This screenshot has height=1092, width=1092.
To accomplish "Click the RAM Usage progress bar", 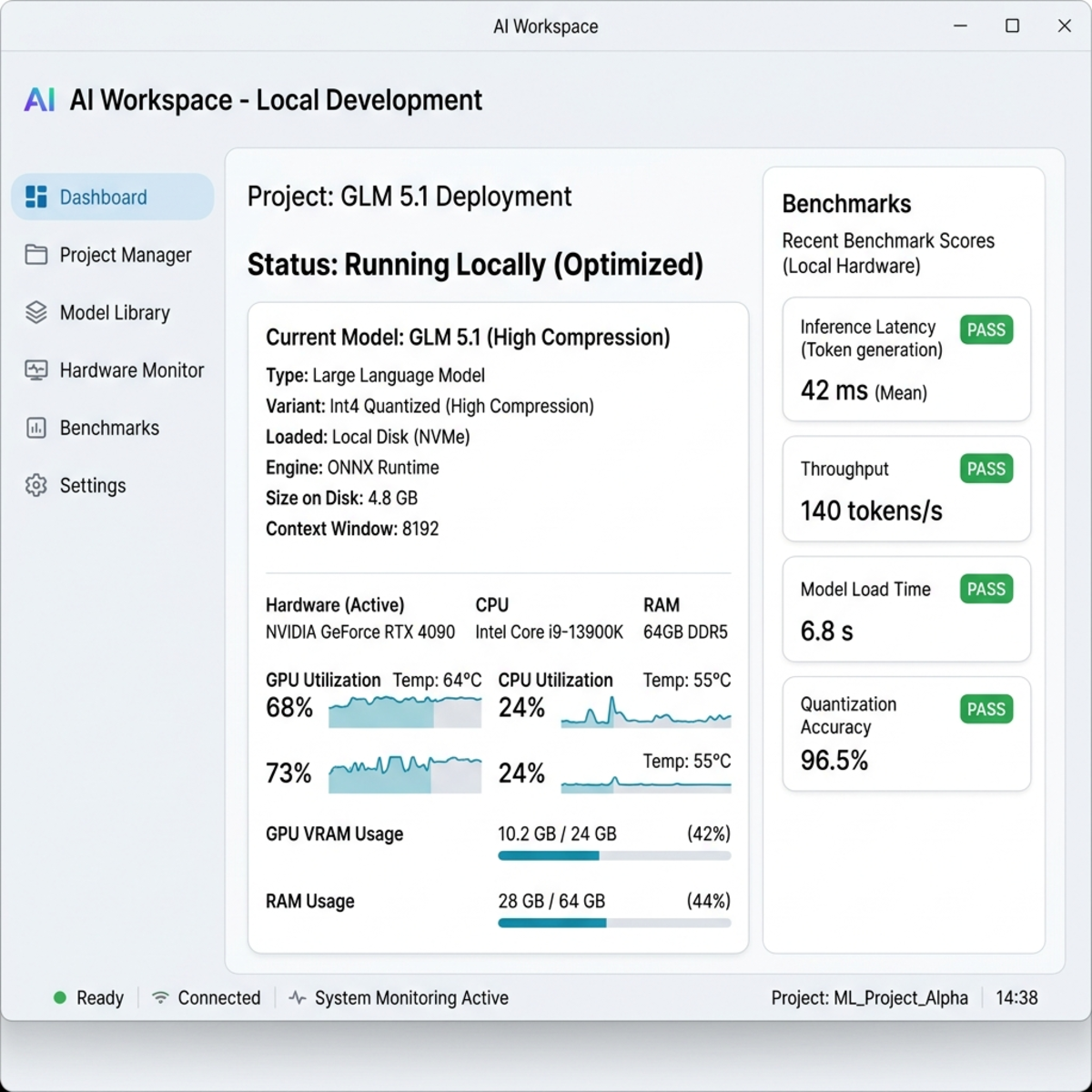I will click(x=614, y=923).
